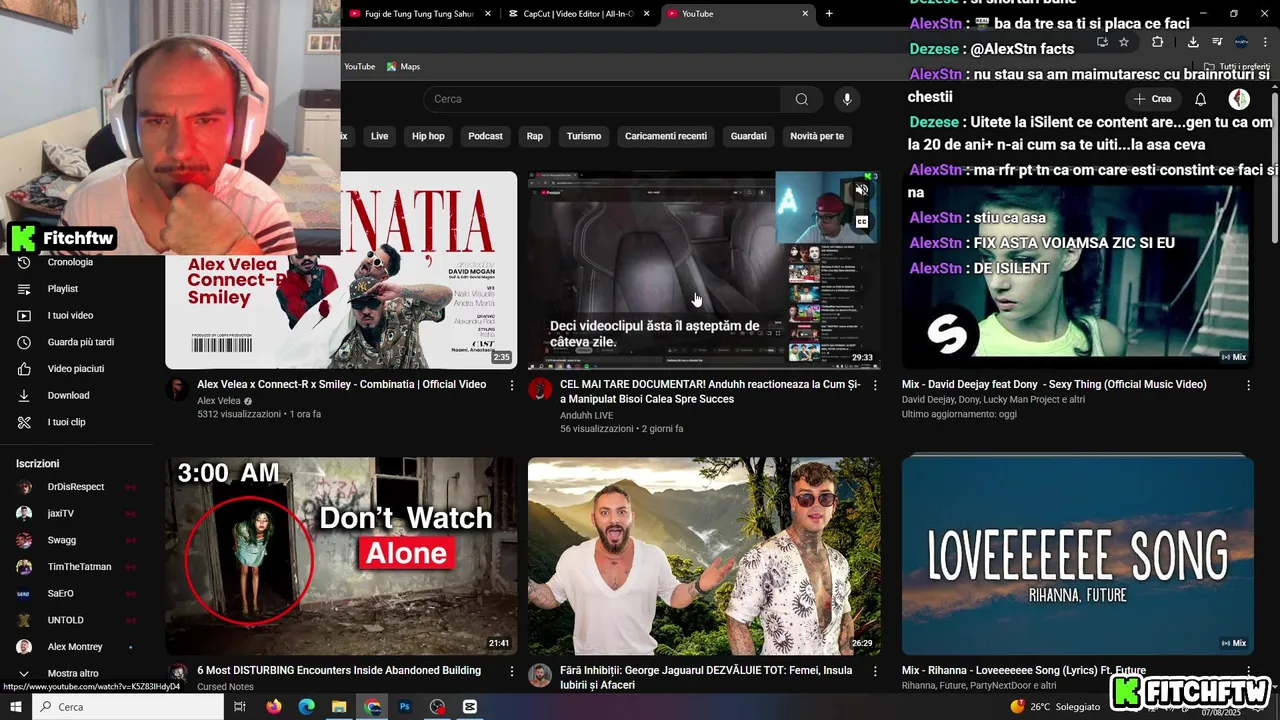Open Chrome downloads icon
Viewport: 1280px width, 720px height.
(1193, 42)
